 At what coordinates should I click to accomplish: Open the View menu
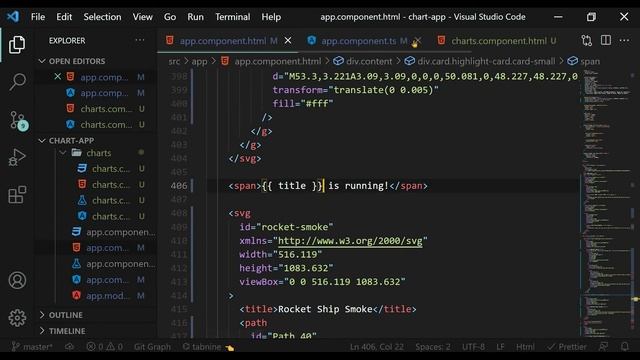point(142,17)
